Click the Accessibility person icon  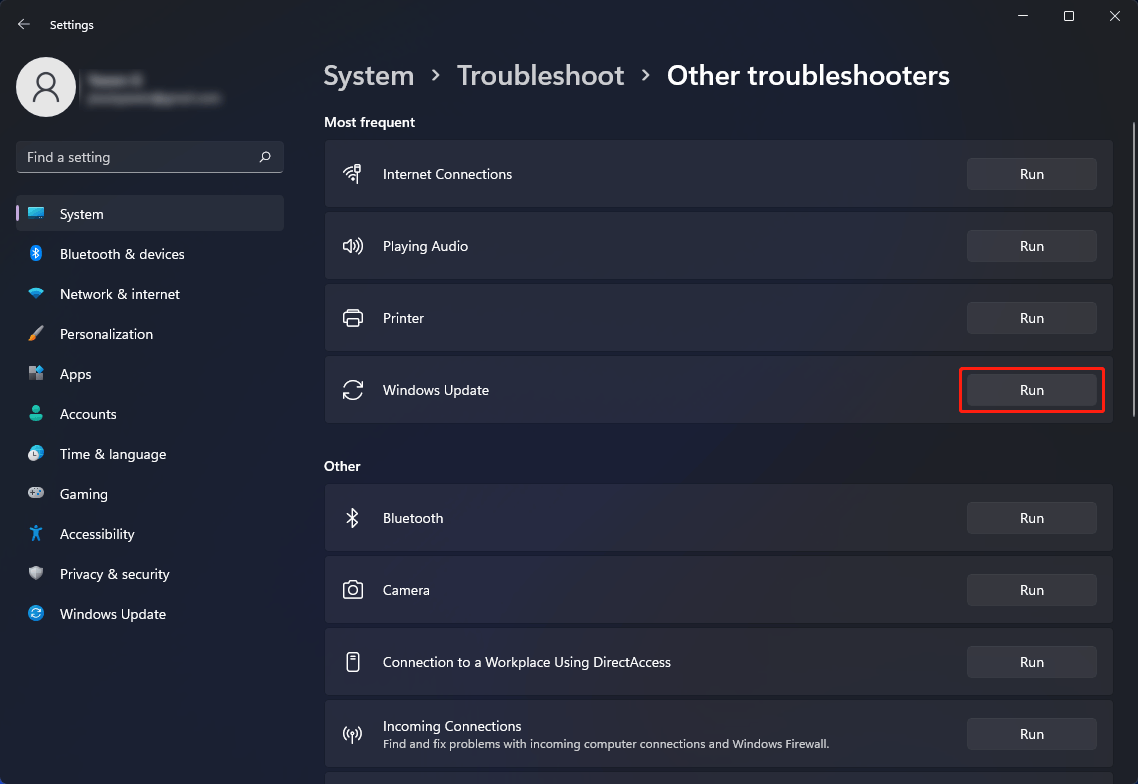36,534
